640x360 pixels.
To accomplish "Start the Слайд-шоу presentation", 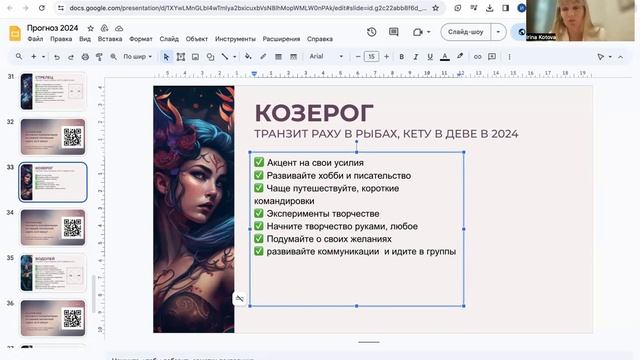I will 465,32.
